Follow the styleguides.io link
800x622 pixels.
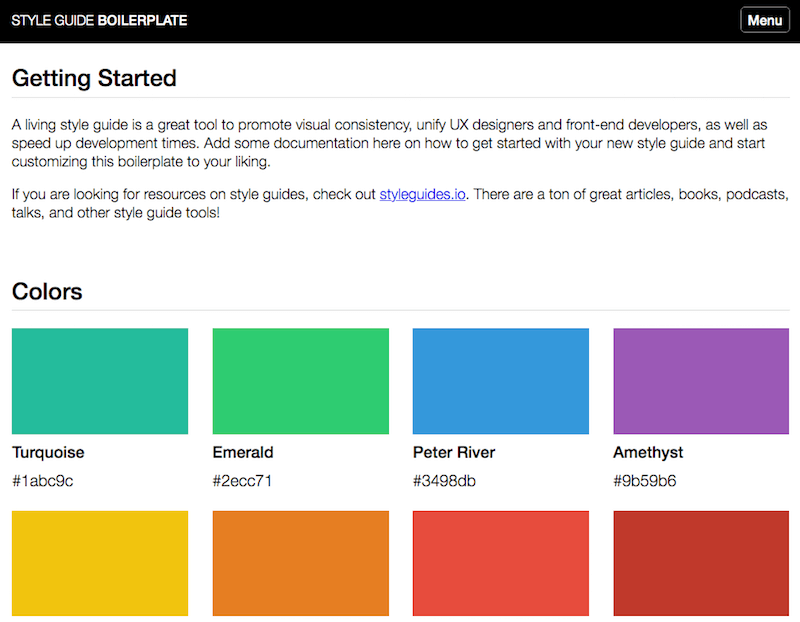[x=422, y=194]
